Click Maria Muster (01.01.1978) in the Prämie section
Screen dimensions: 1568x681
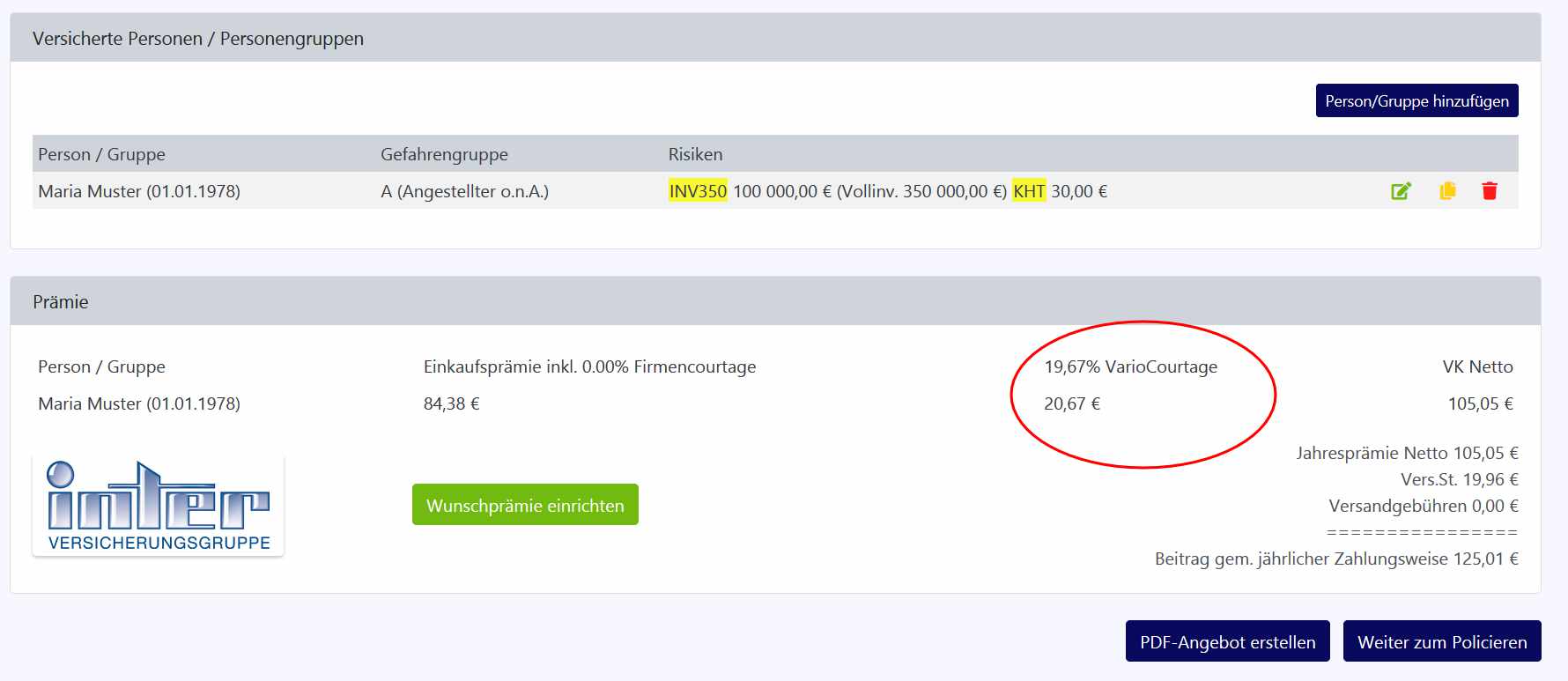(139, 404)
